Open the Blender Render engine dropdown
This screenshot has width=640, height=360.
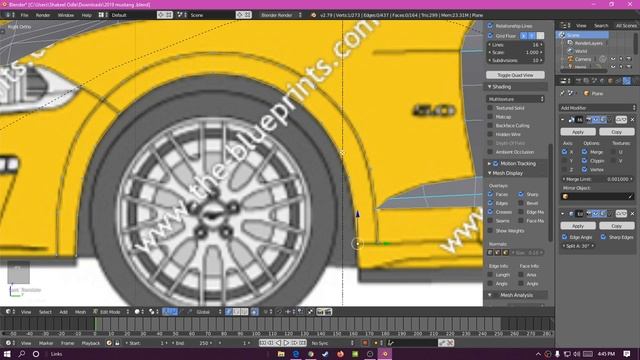(x=281, y=15)
